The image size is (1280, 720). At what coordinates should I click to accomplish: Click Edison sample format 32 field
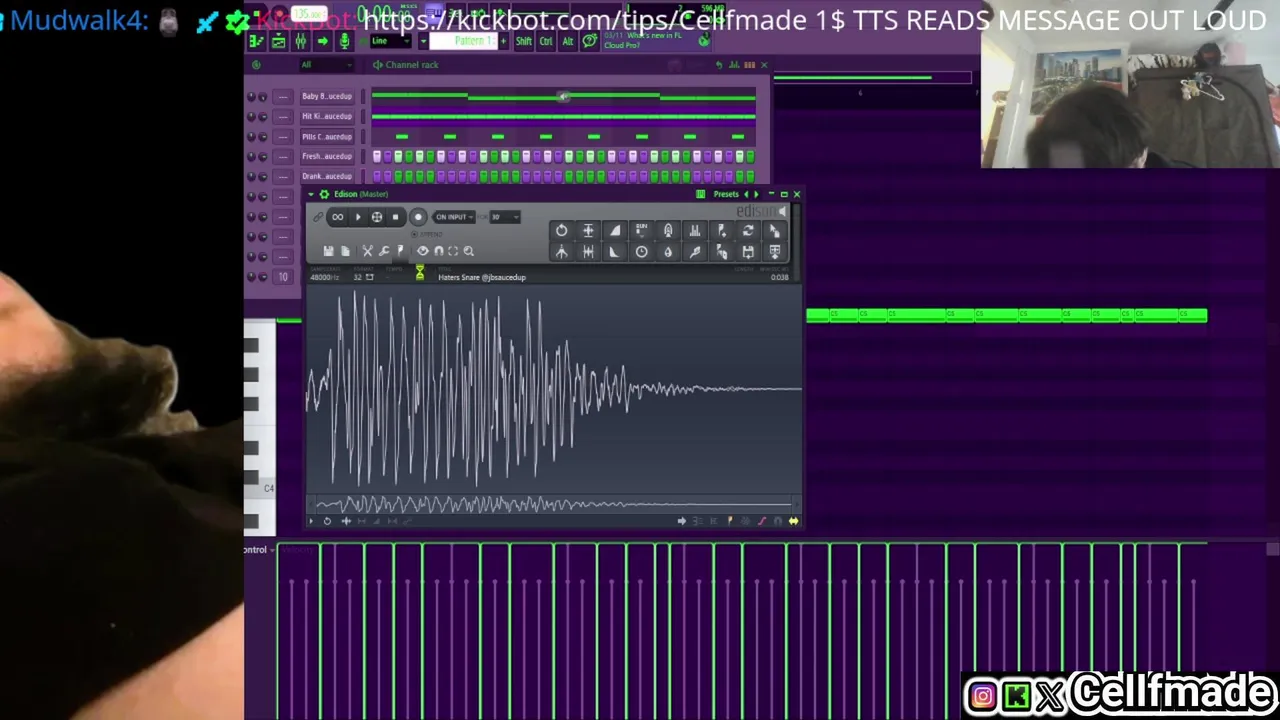tap(363, 277)
